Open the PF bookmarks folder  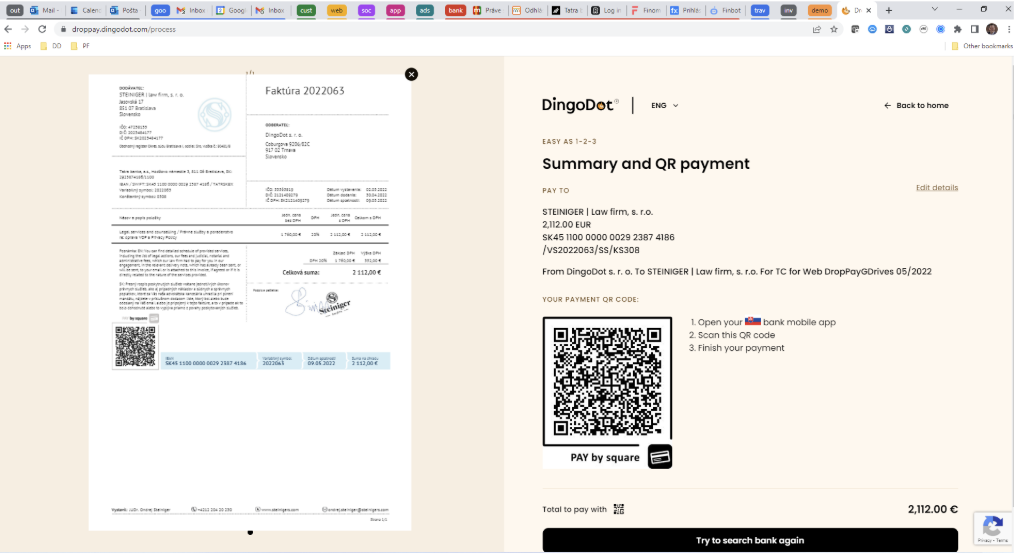pyautogui.click(x=80, y=46)
